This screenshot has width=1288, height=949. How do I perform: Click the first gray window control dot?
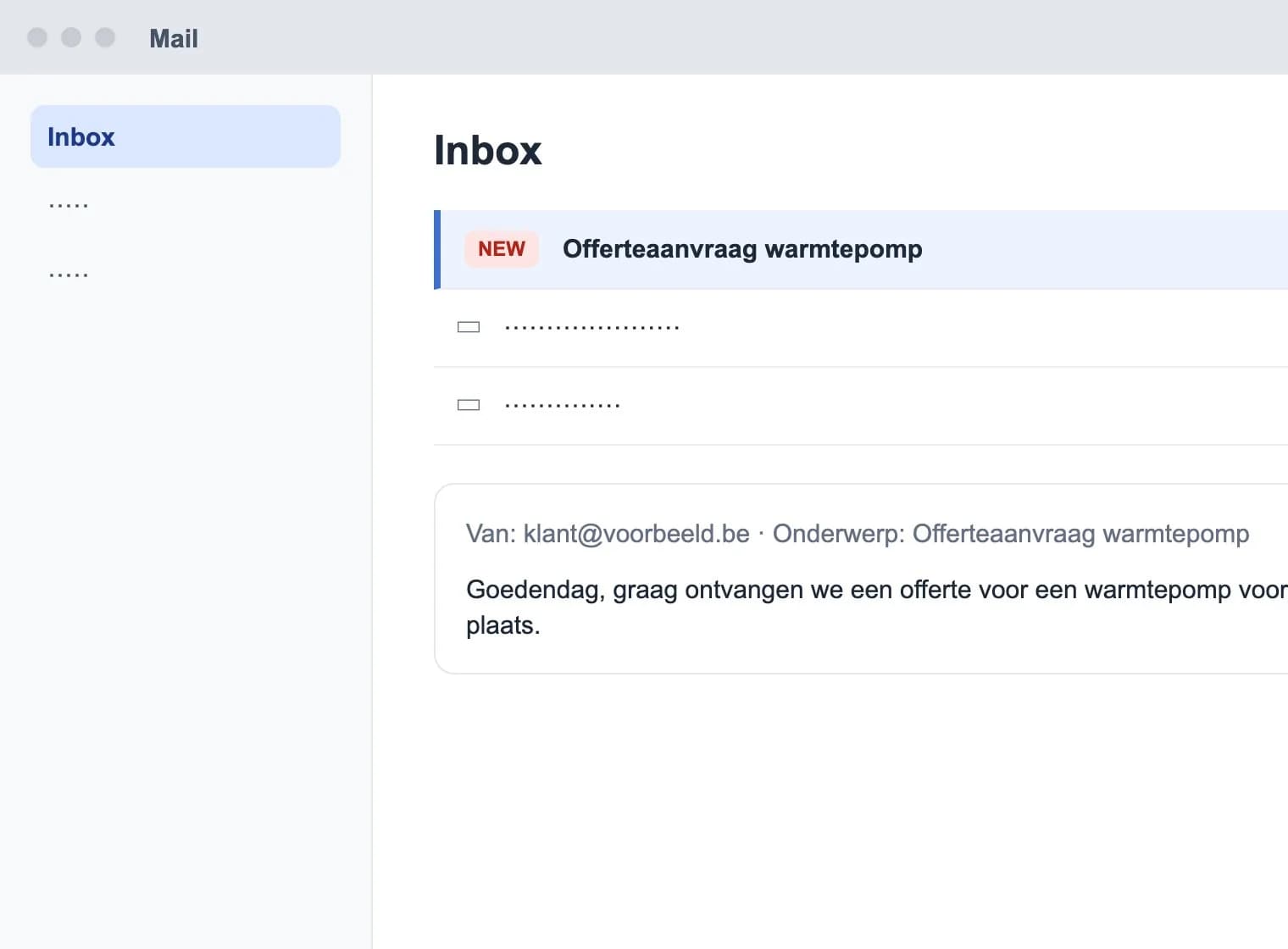click(37, 37)
